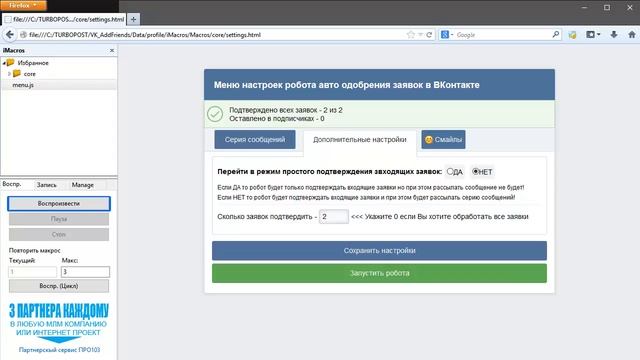Click the Firefox back arrow button
640x360 pixels.
10,35
